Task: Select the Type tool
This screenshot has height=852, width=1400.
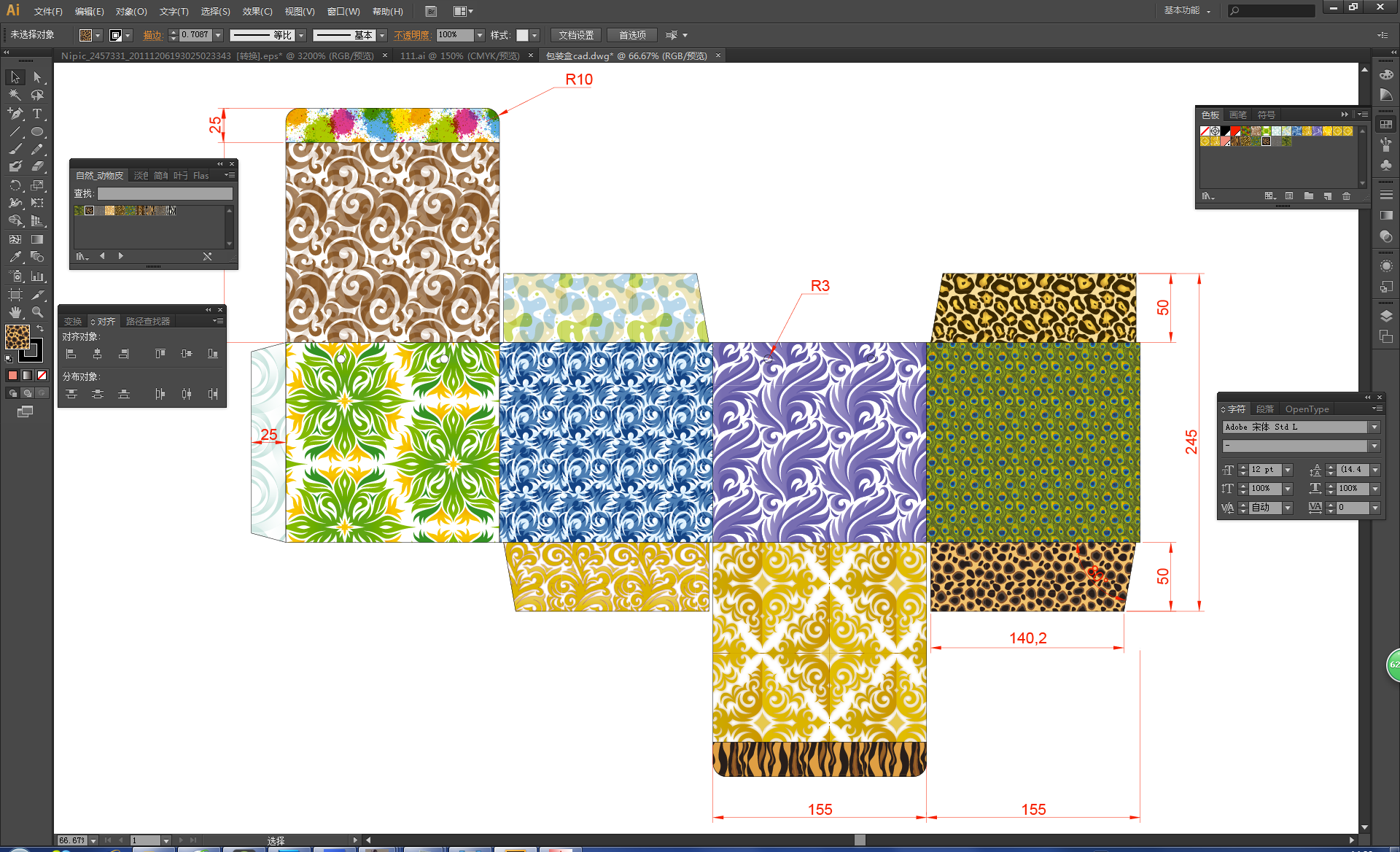Action: pos(37,113)
